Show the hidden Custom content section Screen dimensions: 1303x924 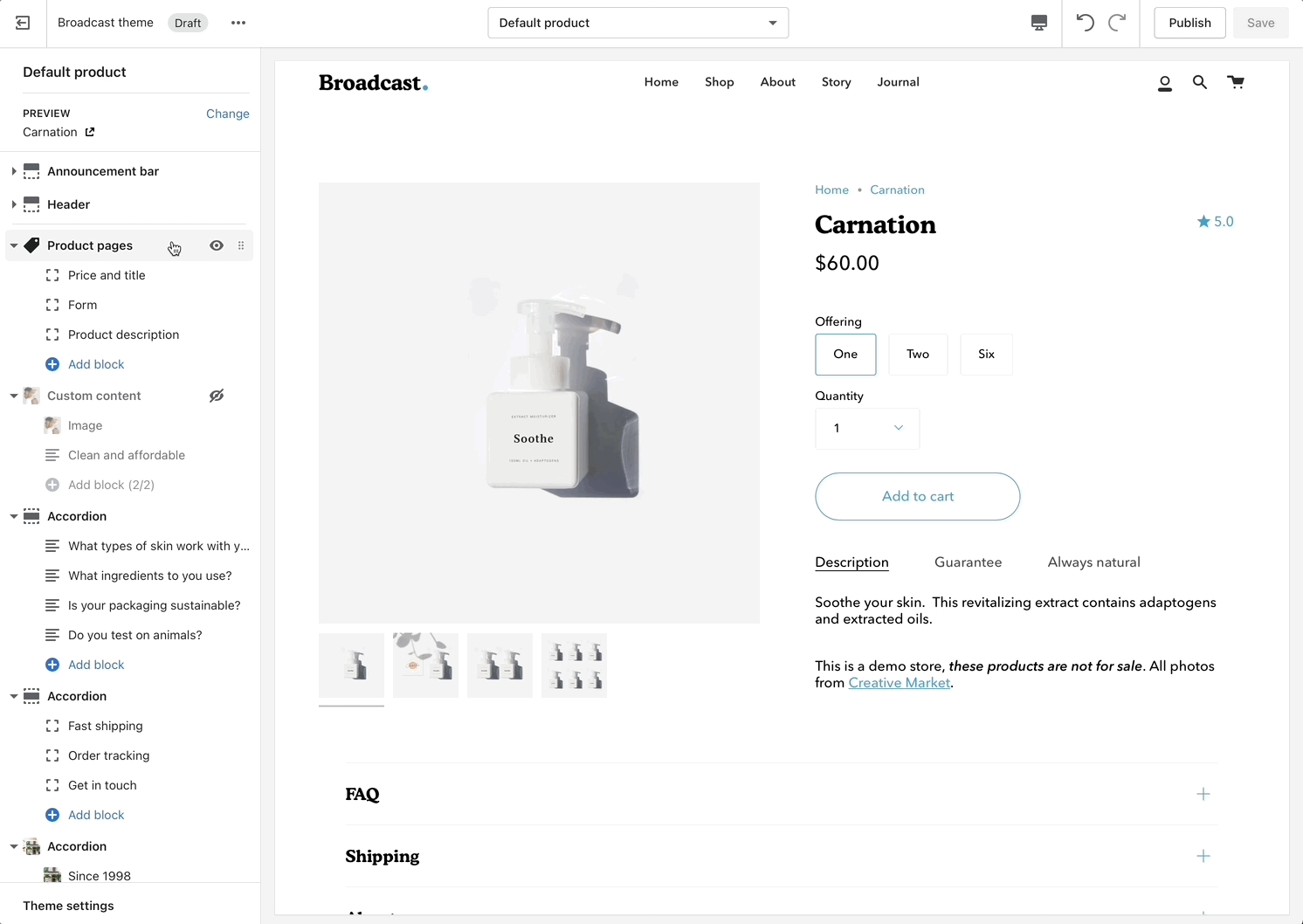217,396
